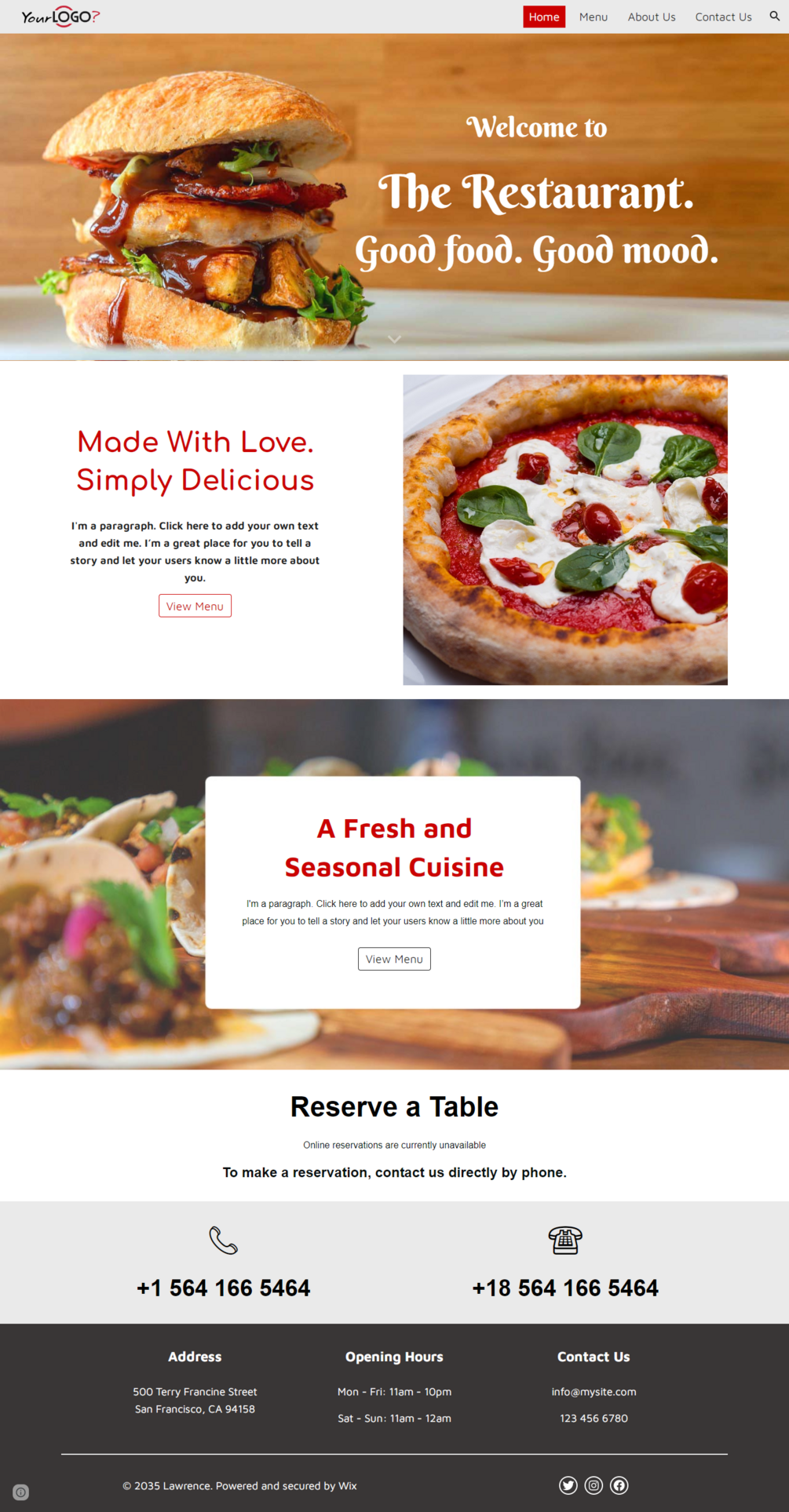Image resolution: width=789 pixels, height=1512 pixels.
Task: Click the phone handset icon
Action: coord(224,1241)
